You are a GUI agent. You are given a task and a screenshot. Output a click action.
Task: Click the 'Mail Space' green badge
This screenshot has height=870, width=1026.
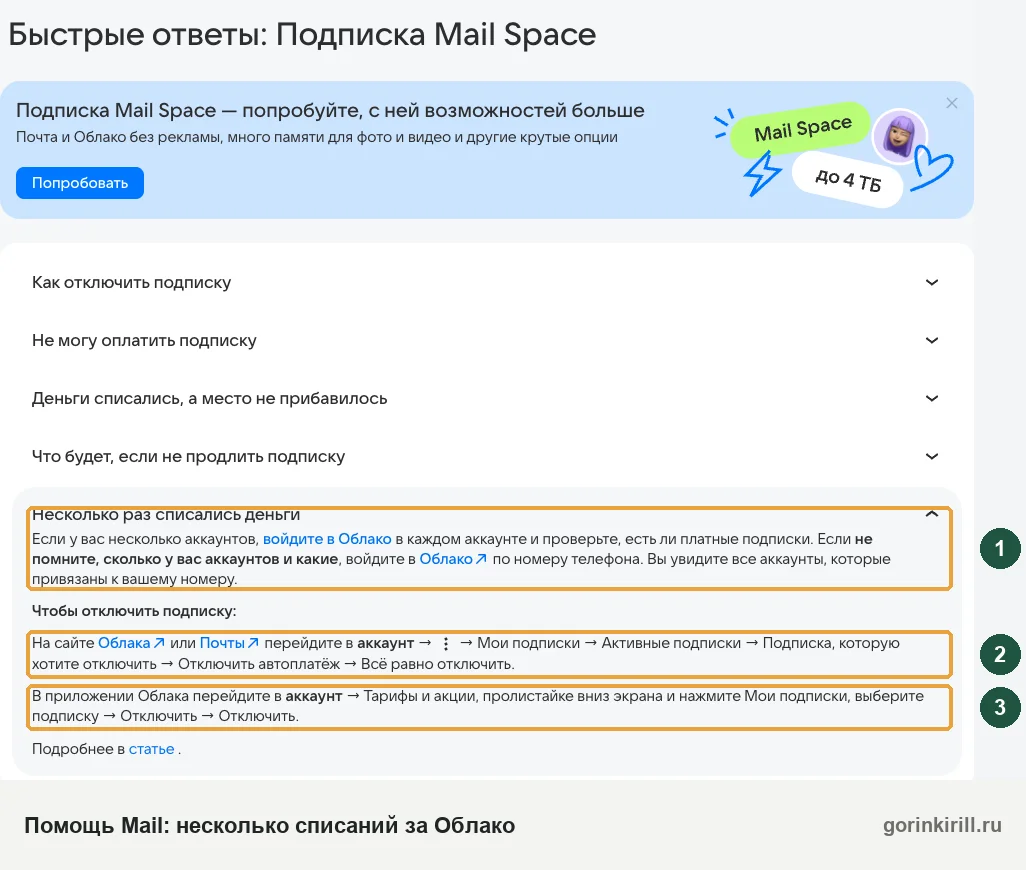click(801, 129)
